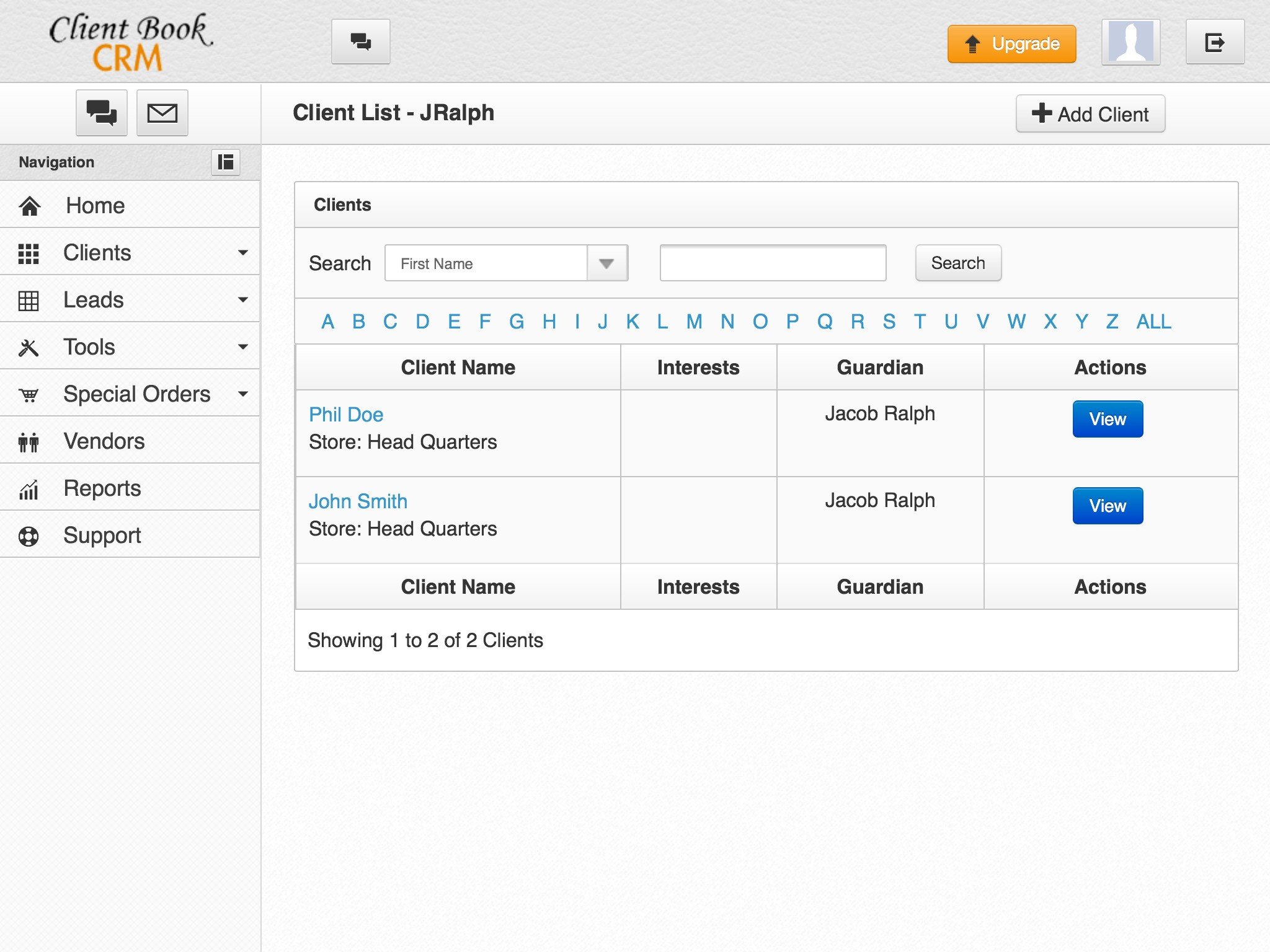Filter clients by letter J
The image size is (1270, 952).
[x=602, y=322]
